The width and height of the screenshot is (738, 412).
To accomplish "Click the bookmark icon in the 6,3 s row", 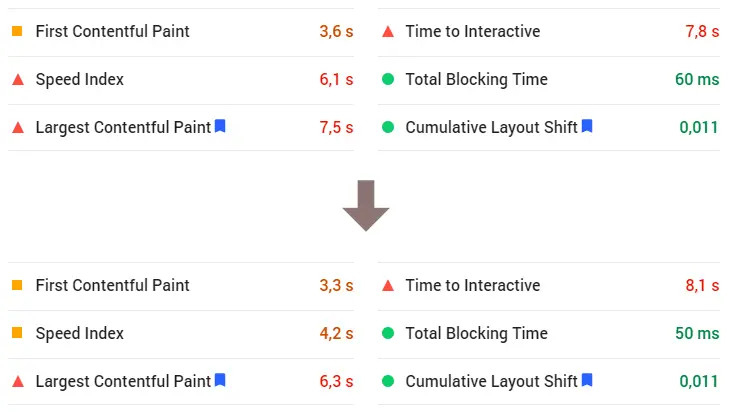I will coord(220,380).
